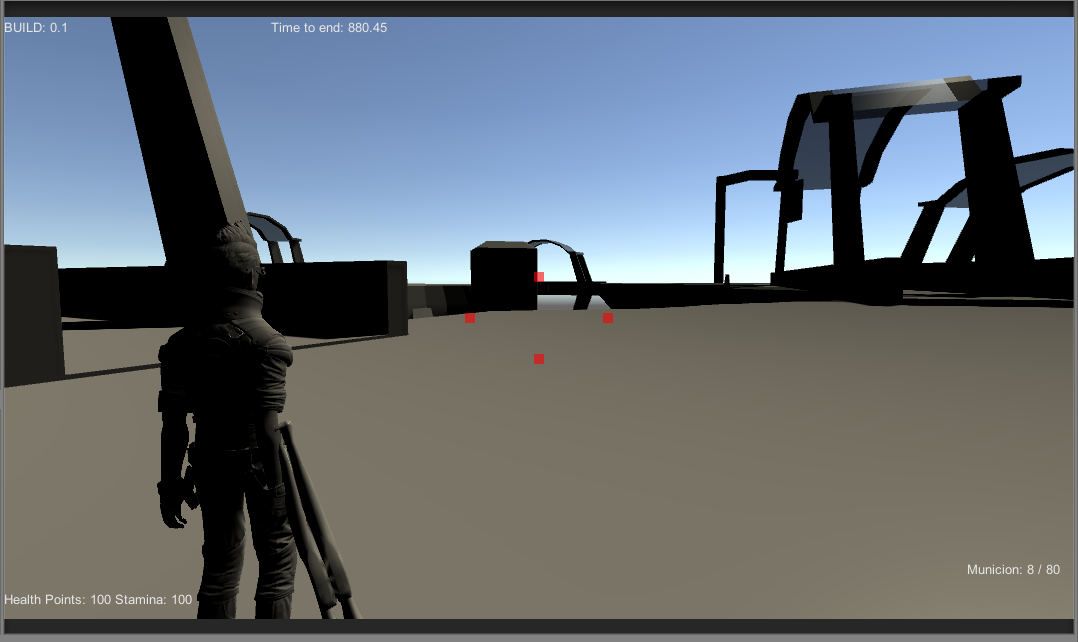Click the right red crosshair marker
This screenshot has height=642, width=1078.
pyautogui.click(x=608, y=318)
